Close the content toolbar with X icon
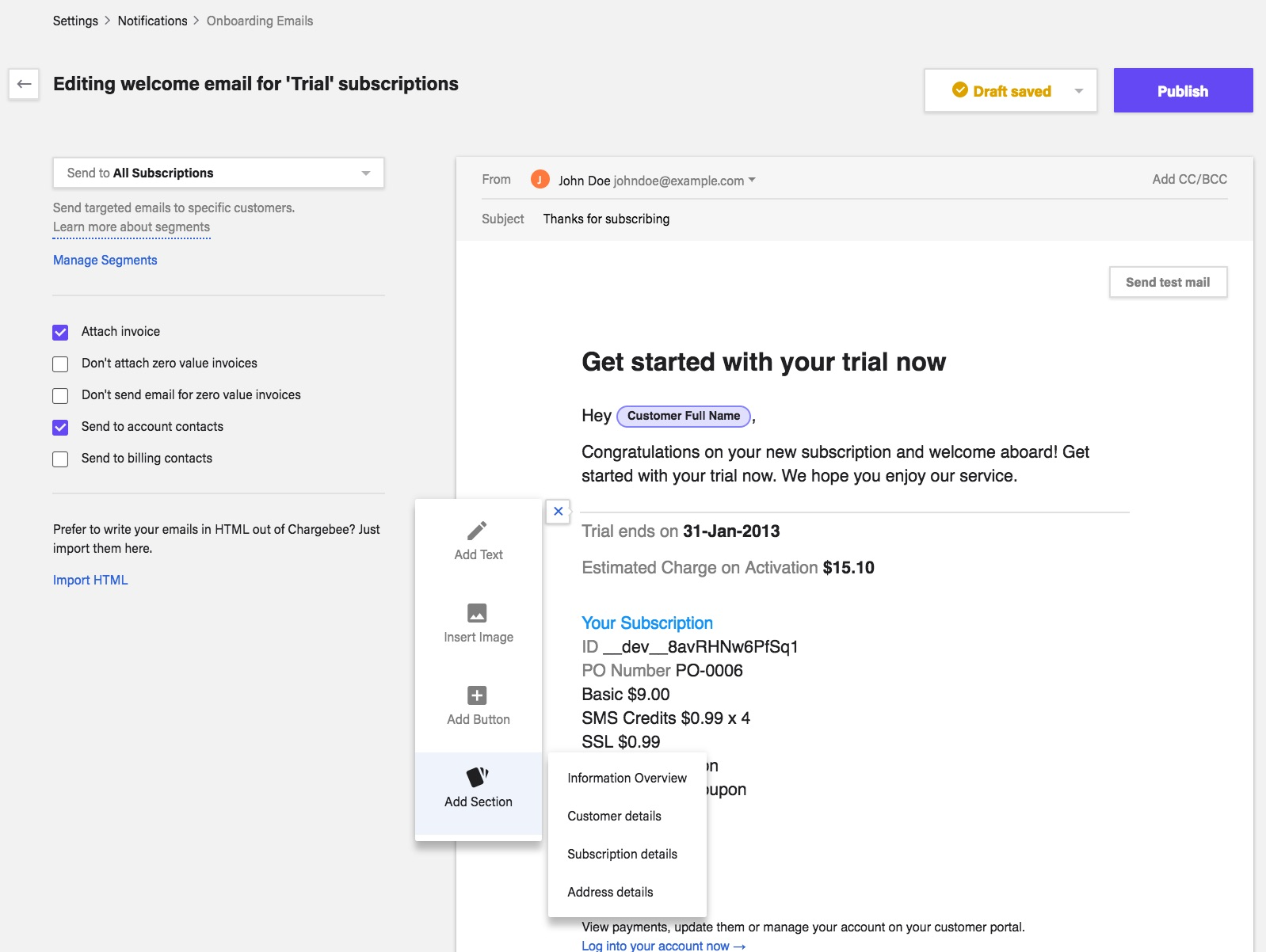1266x952 pixels. (x=559, y=512)
